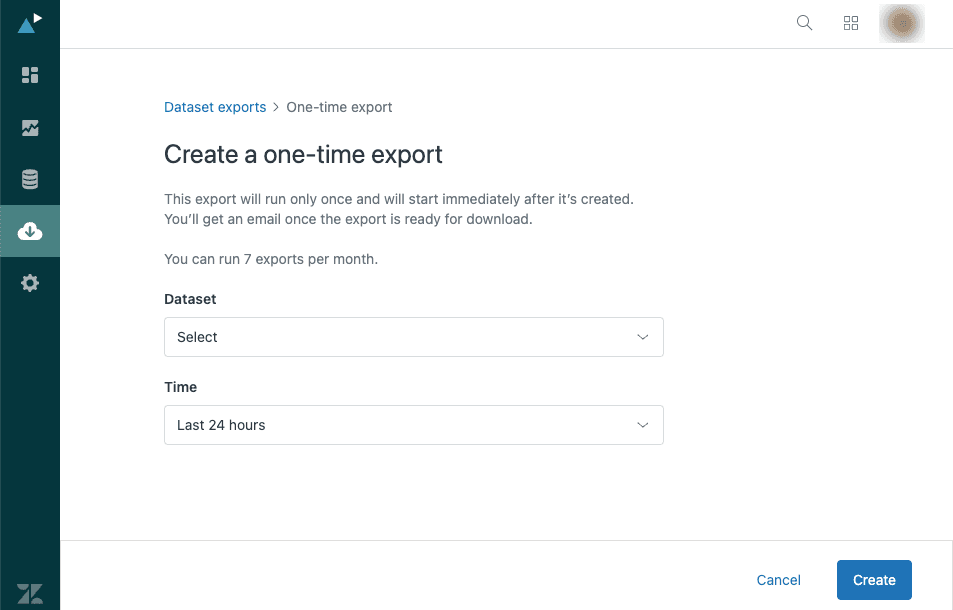Open the dashboards panel in the sidebar
Screen dimensions: 953x610
click(x=30, y=75)
